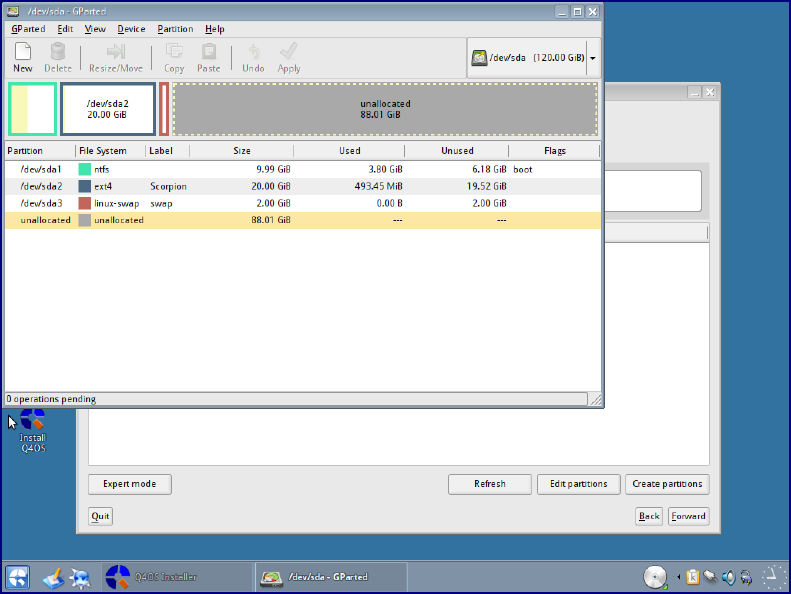Switch to Q4OS Installer taskbar entry

coord(178,577)
